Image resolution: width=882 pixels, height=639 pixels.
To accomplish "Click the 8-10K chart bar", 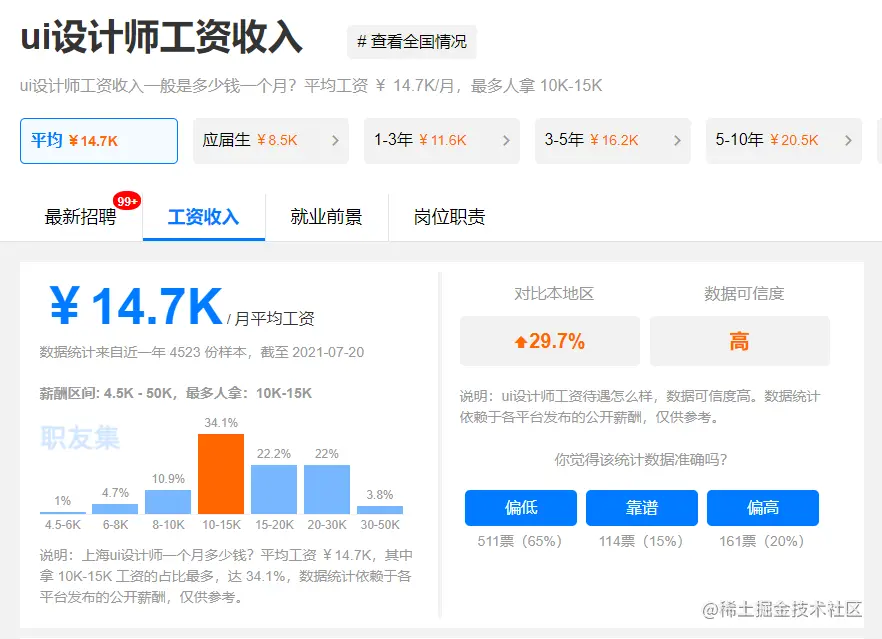I will click(x=168, y=502).
